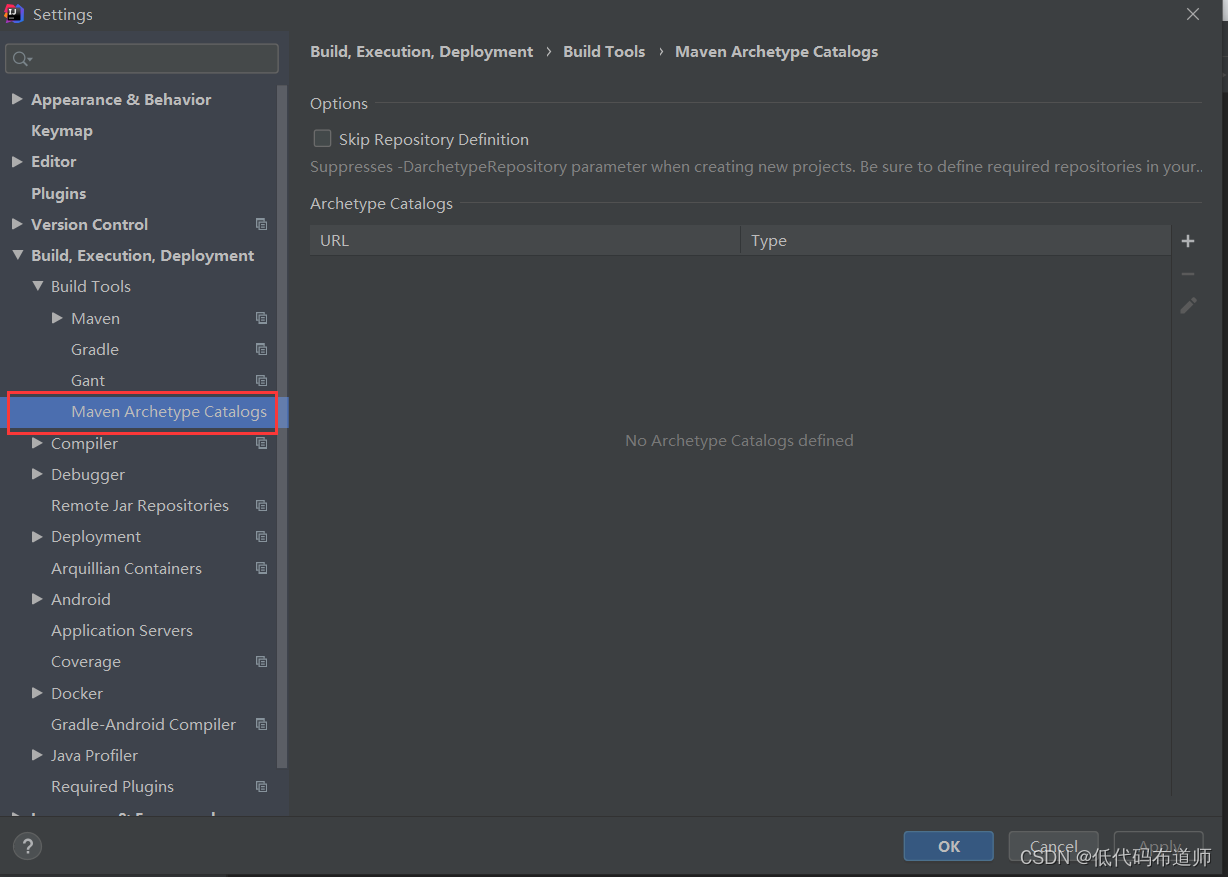
Task: Expand the Java Profiler node arrow
Action: point(37,755)
